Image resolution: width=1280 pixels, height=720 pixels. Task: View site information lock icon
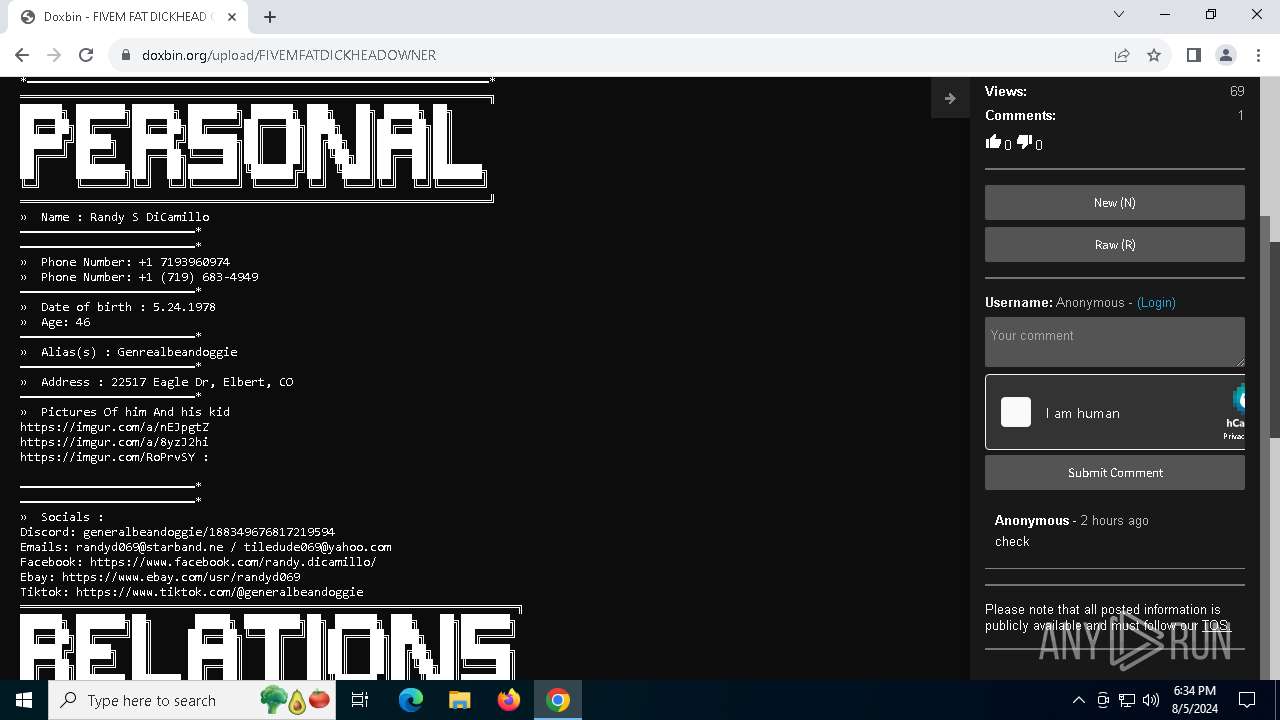pyautogui.click(x=126, y=55)
